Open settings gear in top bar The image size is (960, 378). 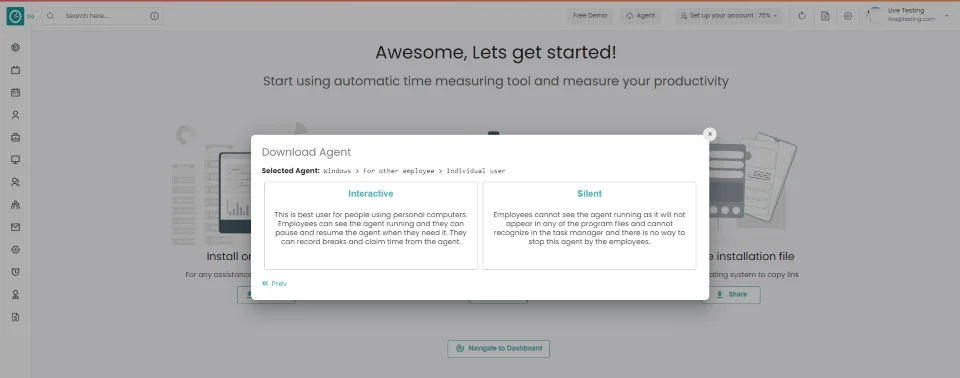[847, 16]
